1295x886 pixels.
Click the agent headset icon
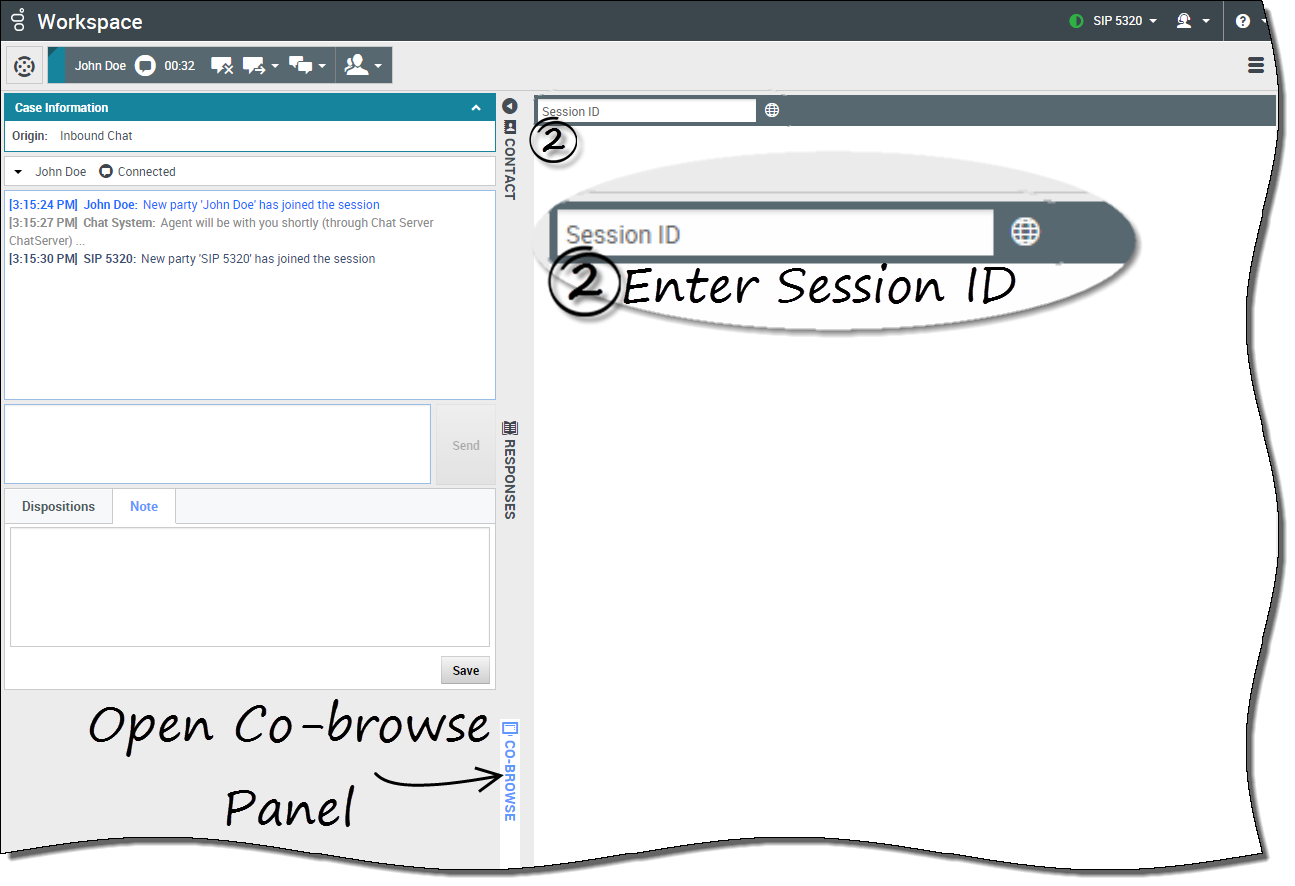click(1184, 21)
